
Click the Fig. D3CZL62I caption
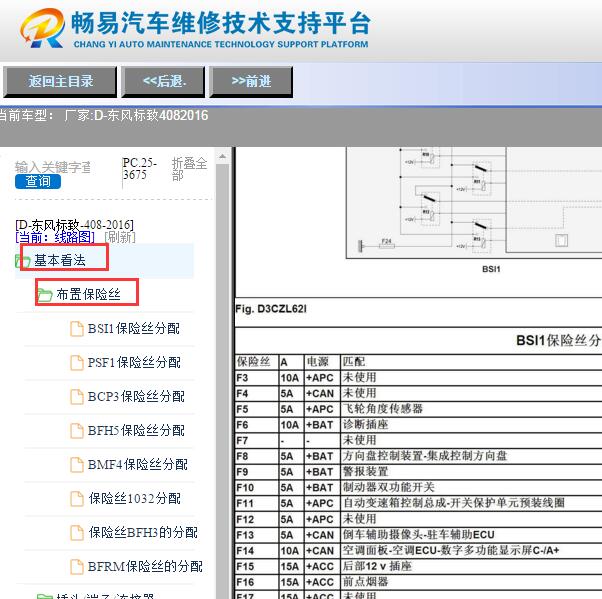point(271,309)
